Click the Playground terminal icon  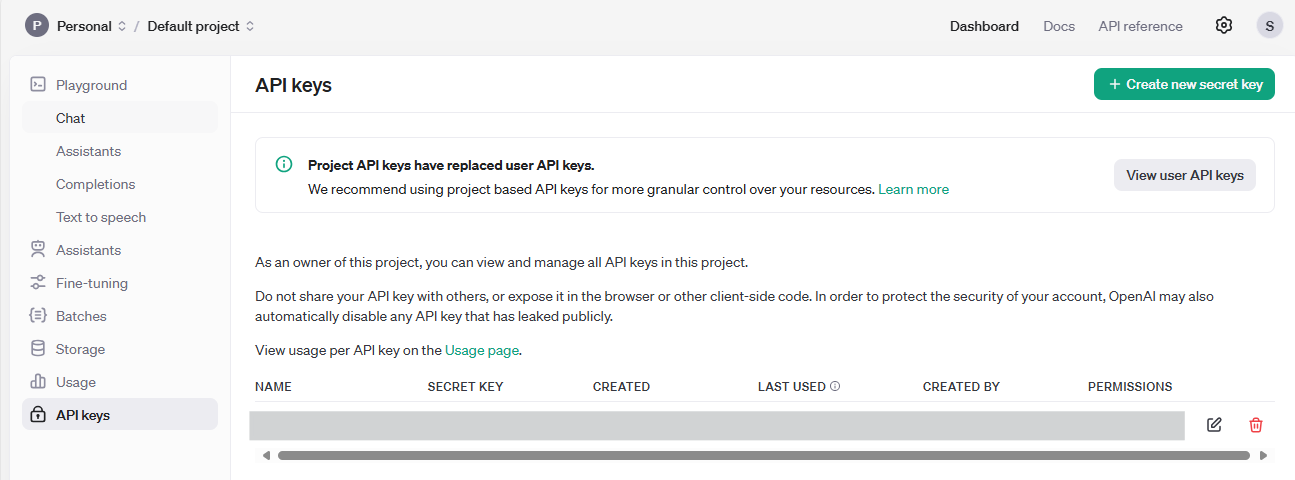point(38,85)
